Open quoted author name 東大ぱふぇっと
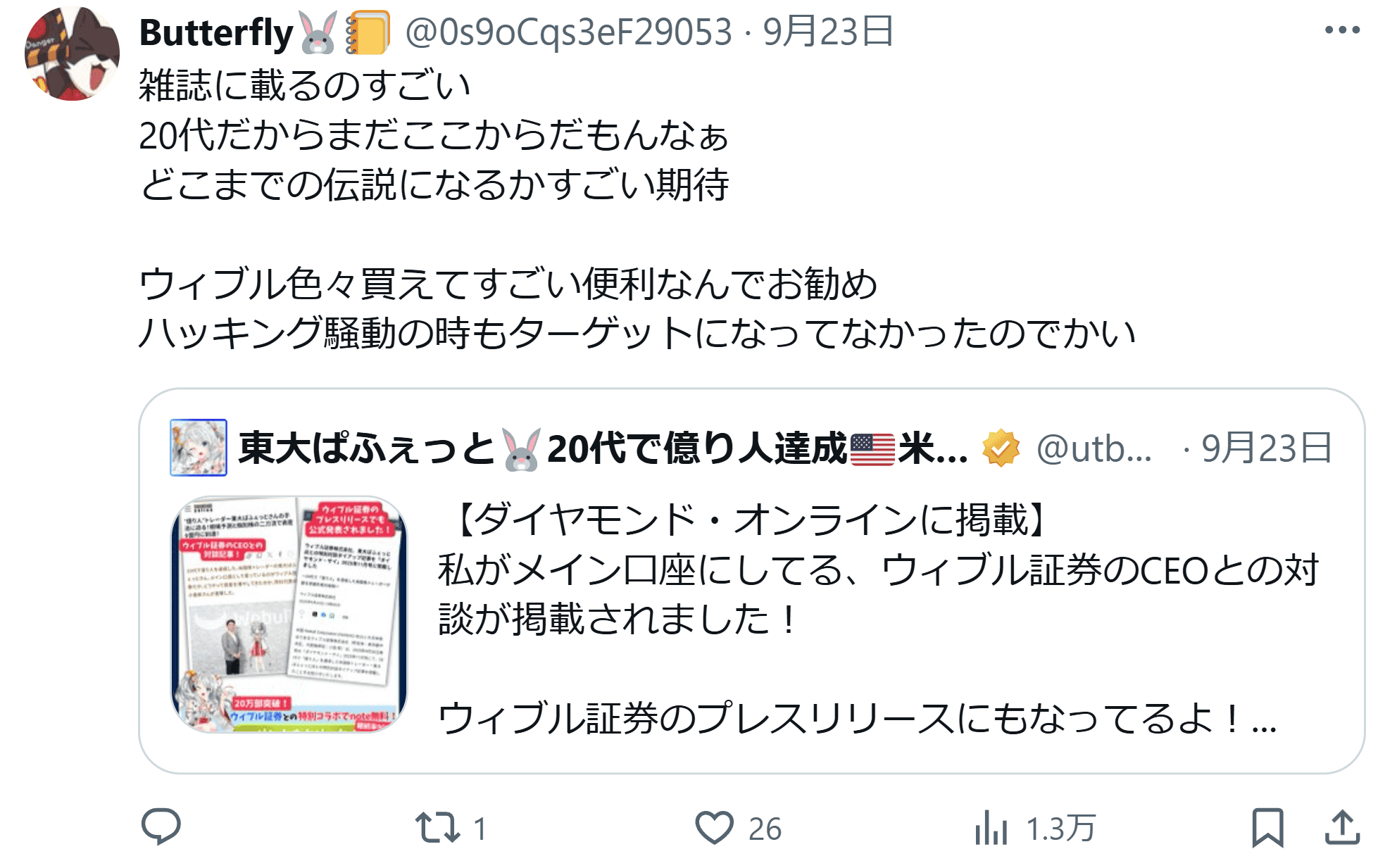 366,448
